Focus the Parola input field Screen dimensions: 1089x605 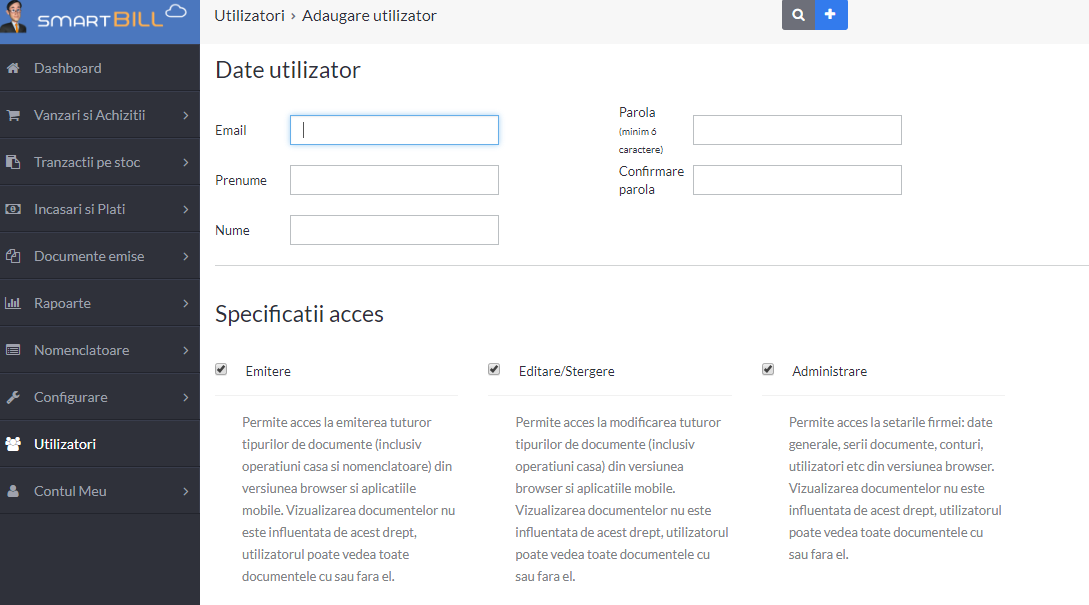coord(797,130)
